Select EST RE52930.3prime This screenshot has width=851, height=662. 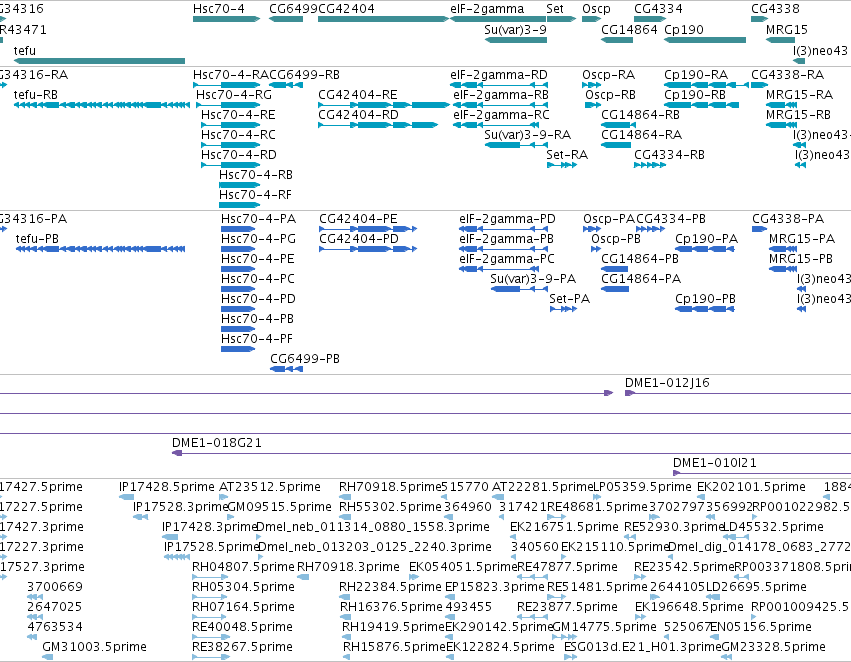pyautogui.click(x=628, y=537)
